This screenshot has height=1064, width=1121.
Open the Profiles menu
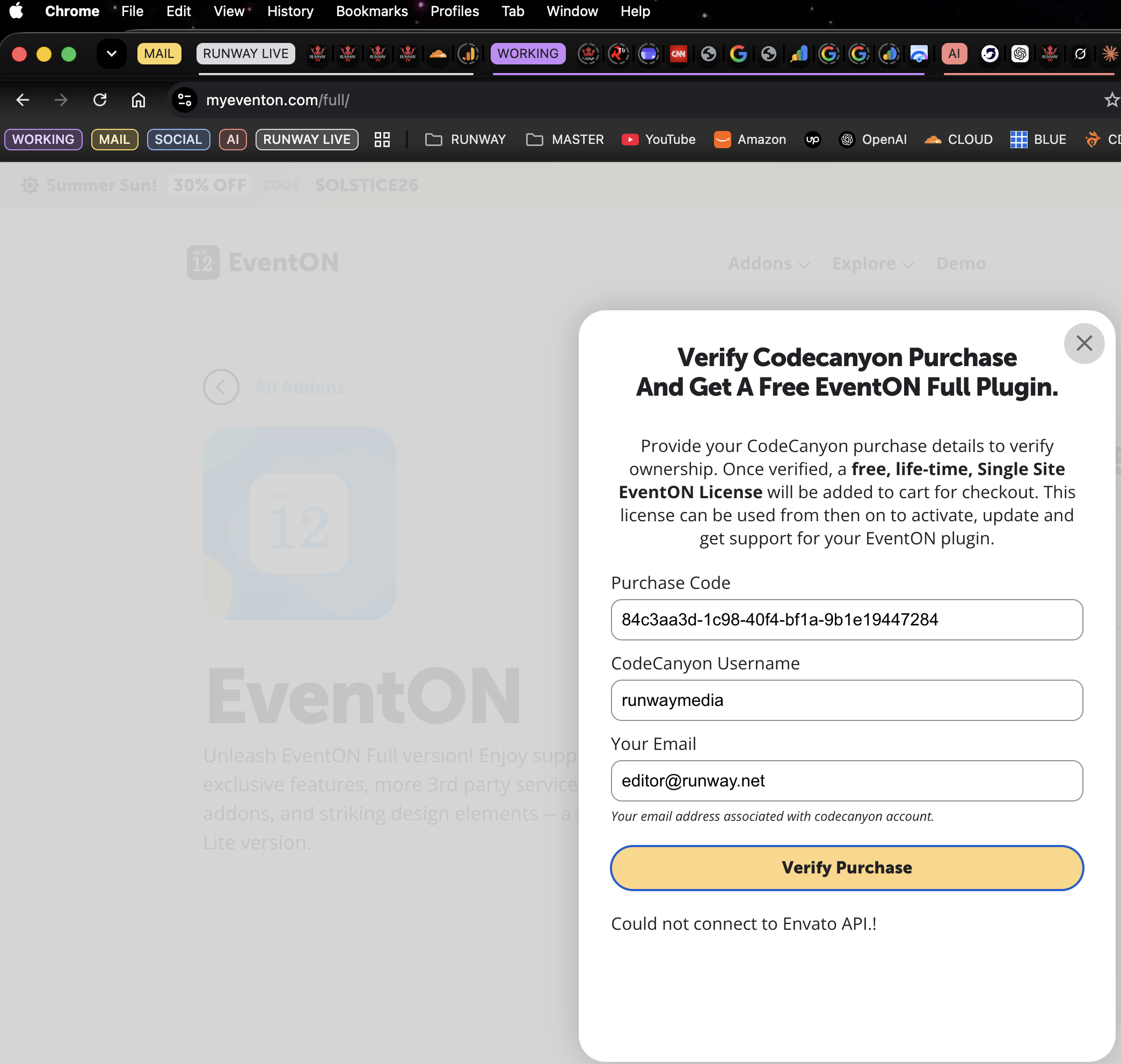click(x=455, y=11)
